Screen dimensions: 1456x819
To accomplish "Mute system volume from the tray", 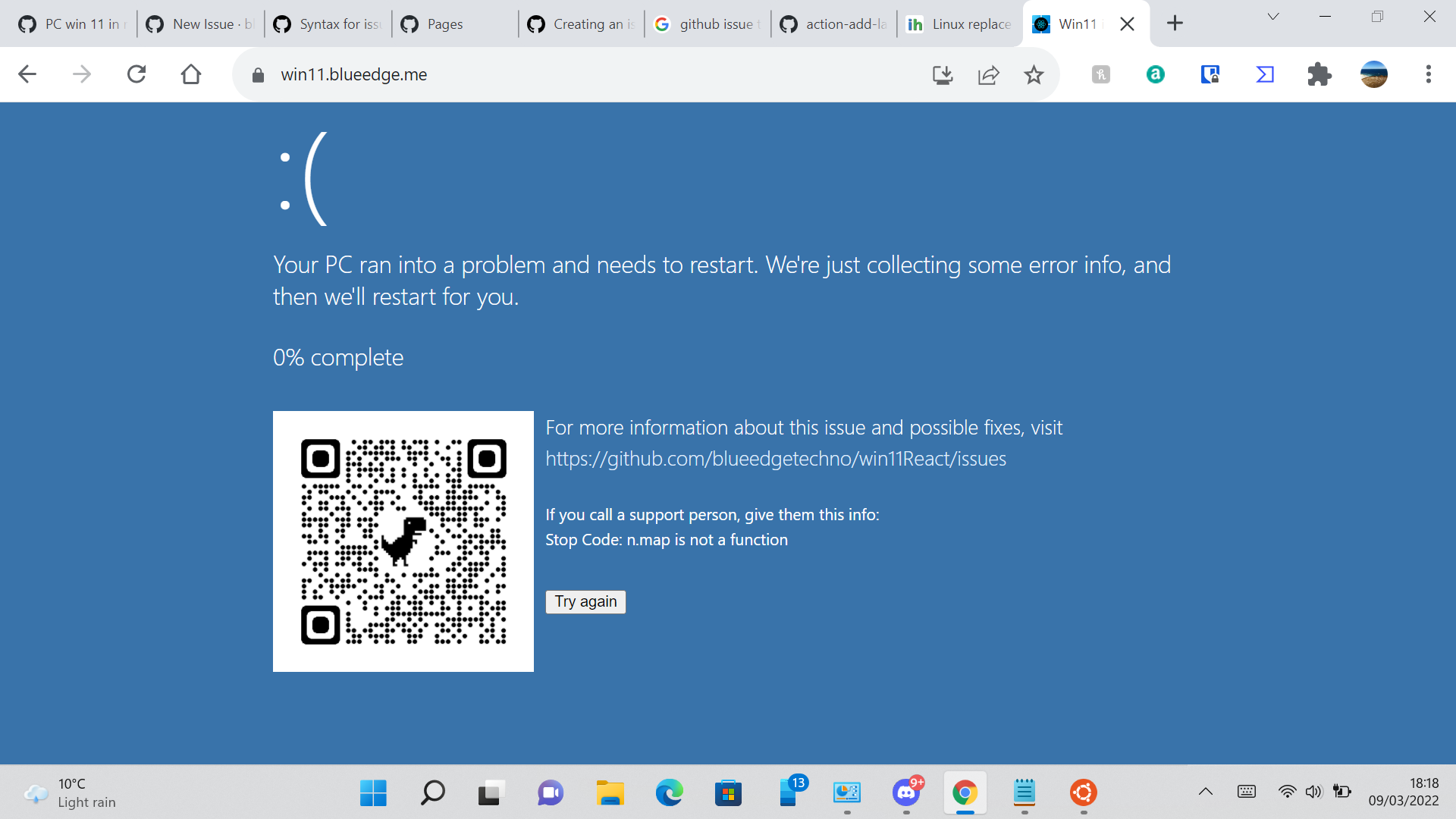I will [1314, 791].
